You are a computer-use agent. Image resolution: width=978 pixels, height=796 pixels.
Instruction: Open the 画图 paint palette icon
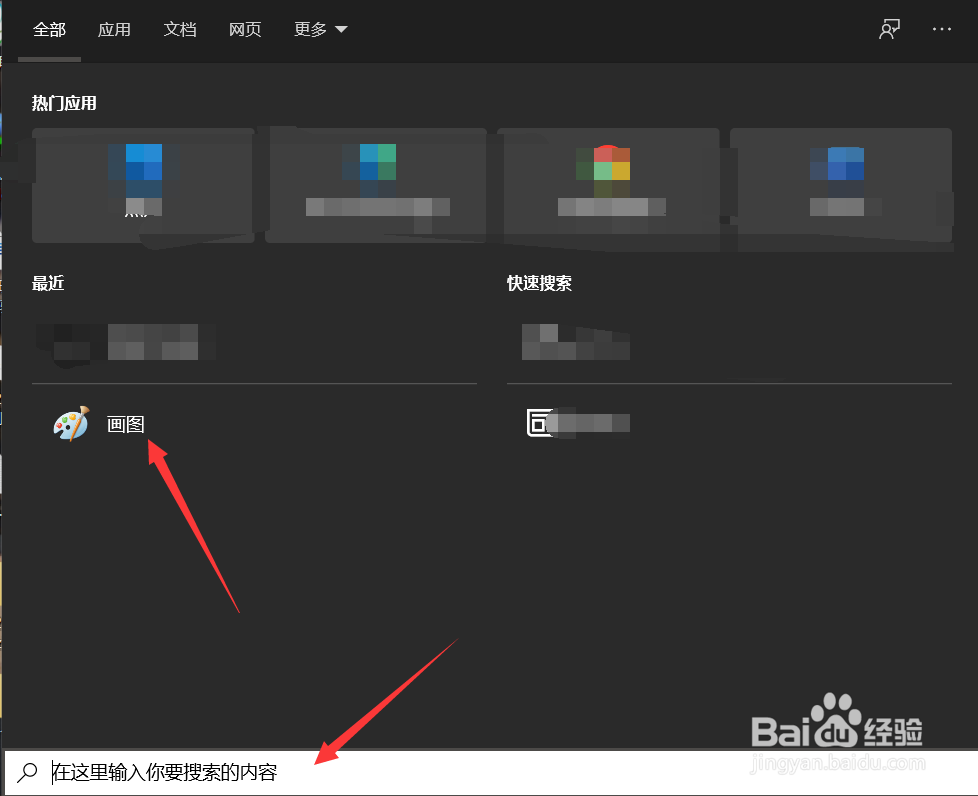coord(71,424)
